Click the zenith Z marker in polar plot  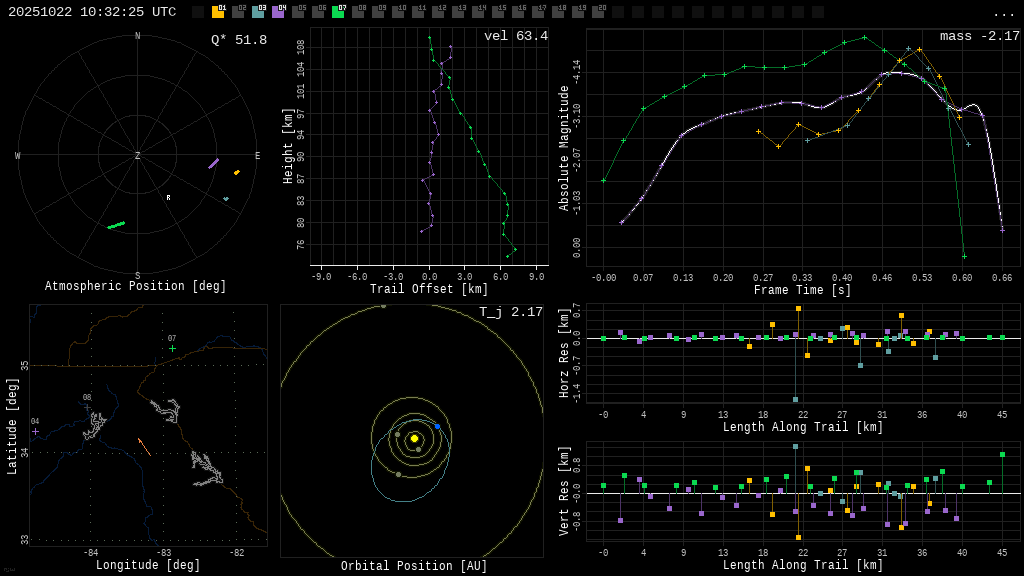tap(138, 156)
